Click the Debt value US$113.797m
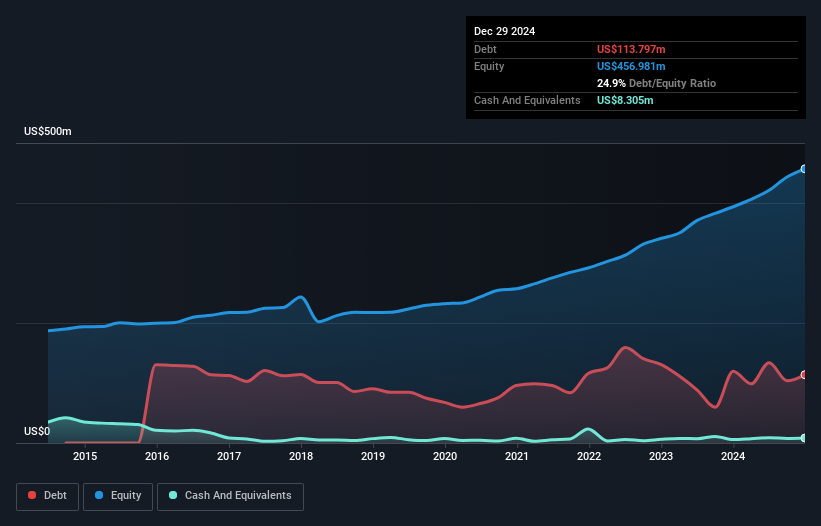 coord(631,49)
